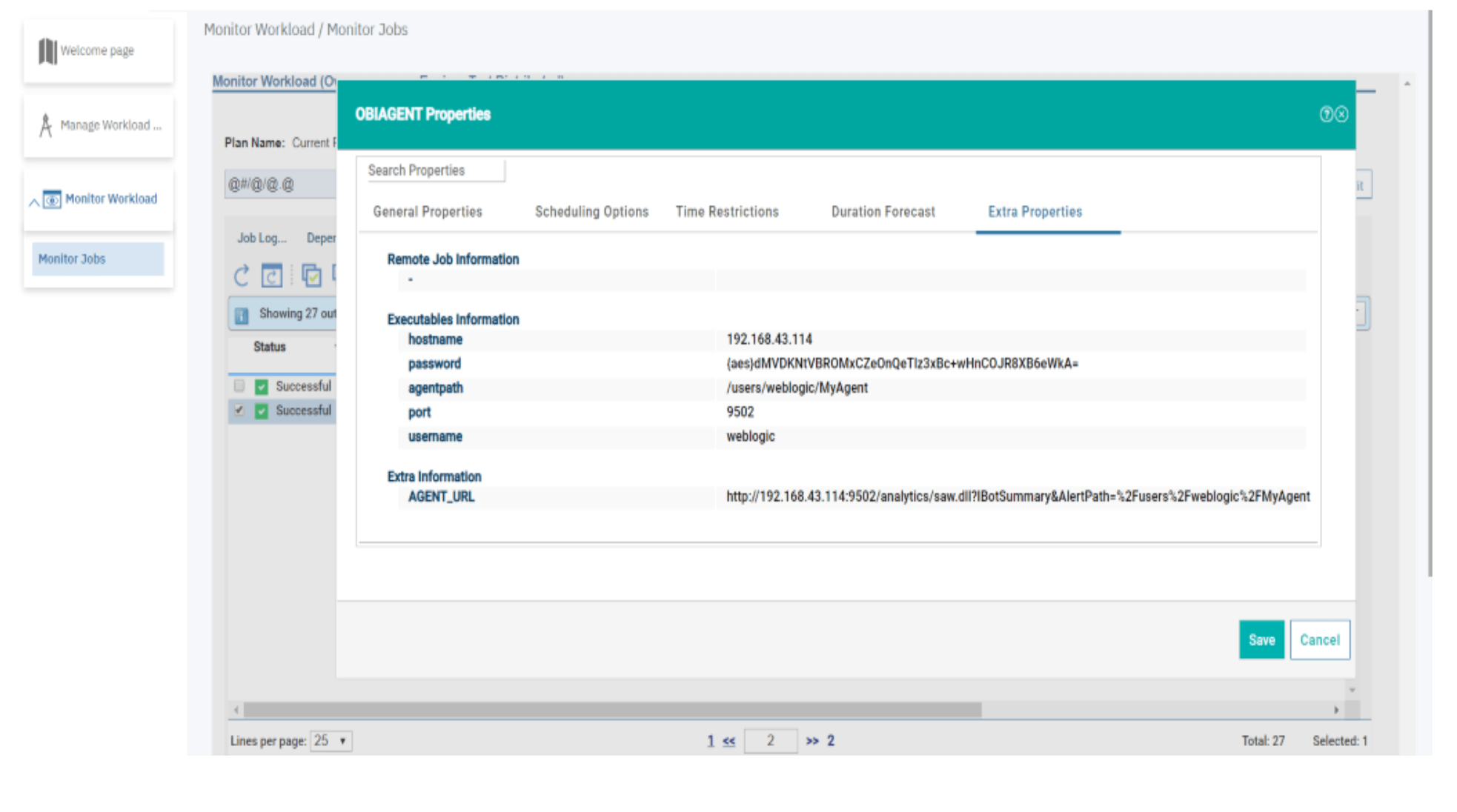The height and width of the screenshot is (812, 1457).
Task: Switch to the General Properties tab
Action: (x=428, y=212)
